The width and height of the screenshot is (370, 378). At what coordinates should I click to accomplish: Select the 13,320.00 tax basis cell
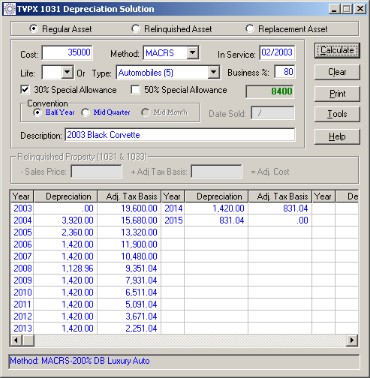pos(129,233)
